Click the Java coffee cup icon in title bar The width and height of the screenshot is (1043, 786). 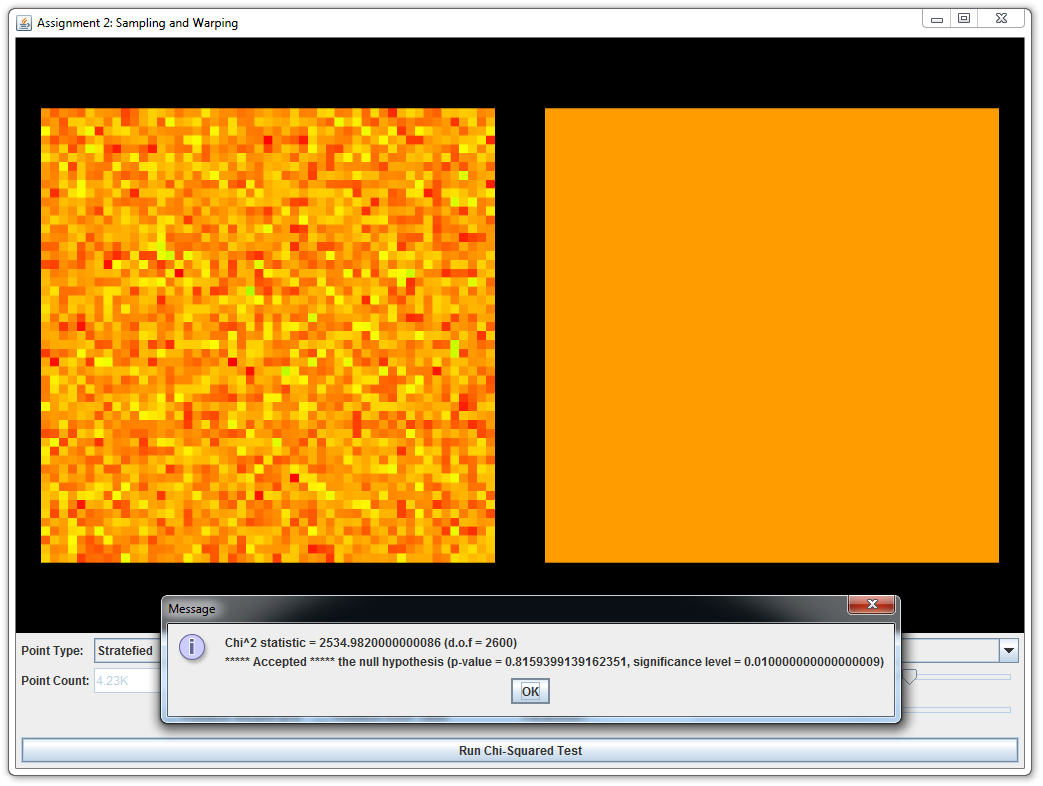[24, 22]
